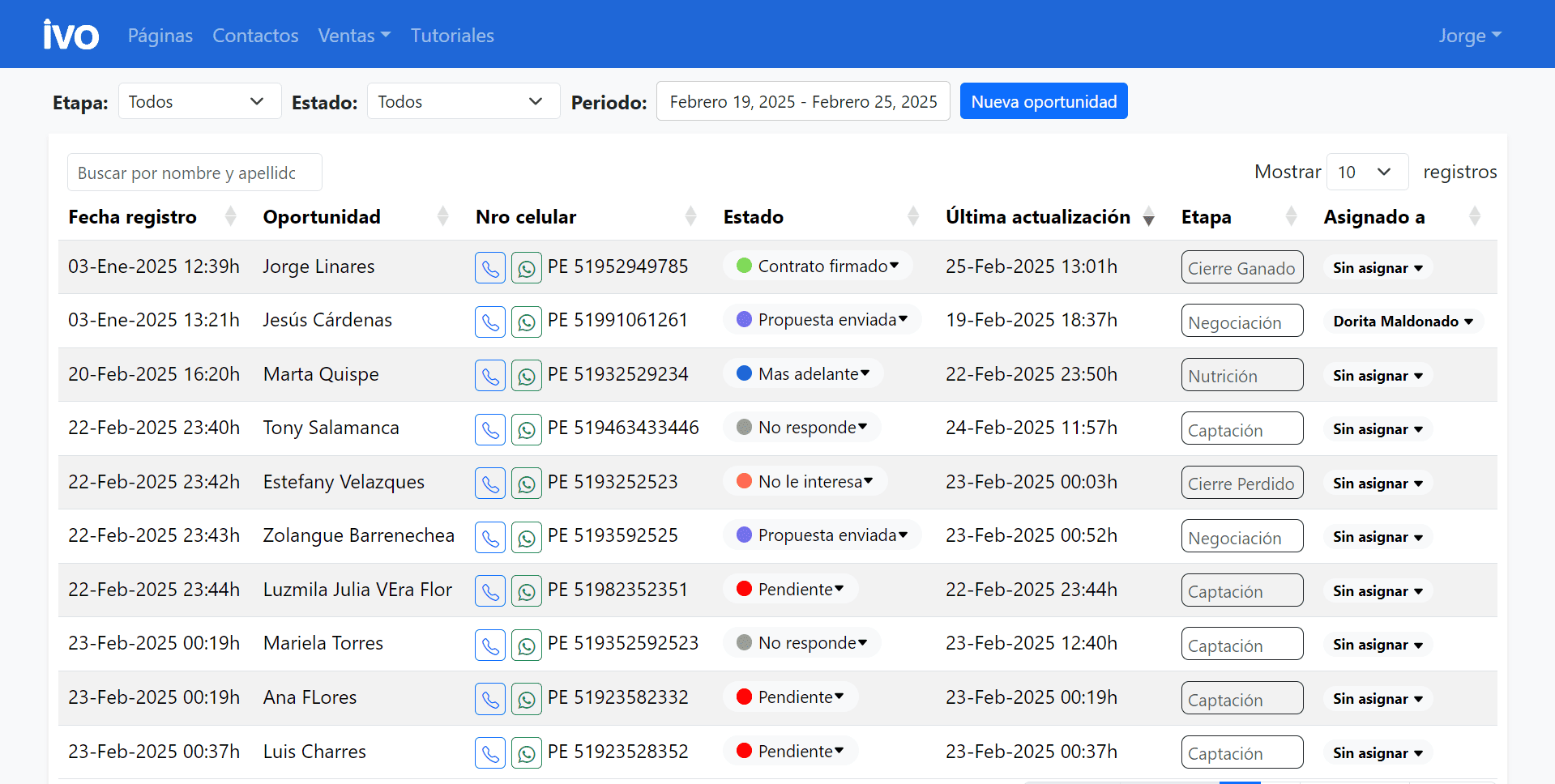Open the Ventas menu
The height and width of the screenshot is (784, 1555).
point(353,36)
